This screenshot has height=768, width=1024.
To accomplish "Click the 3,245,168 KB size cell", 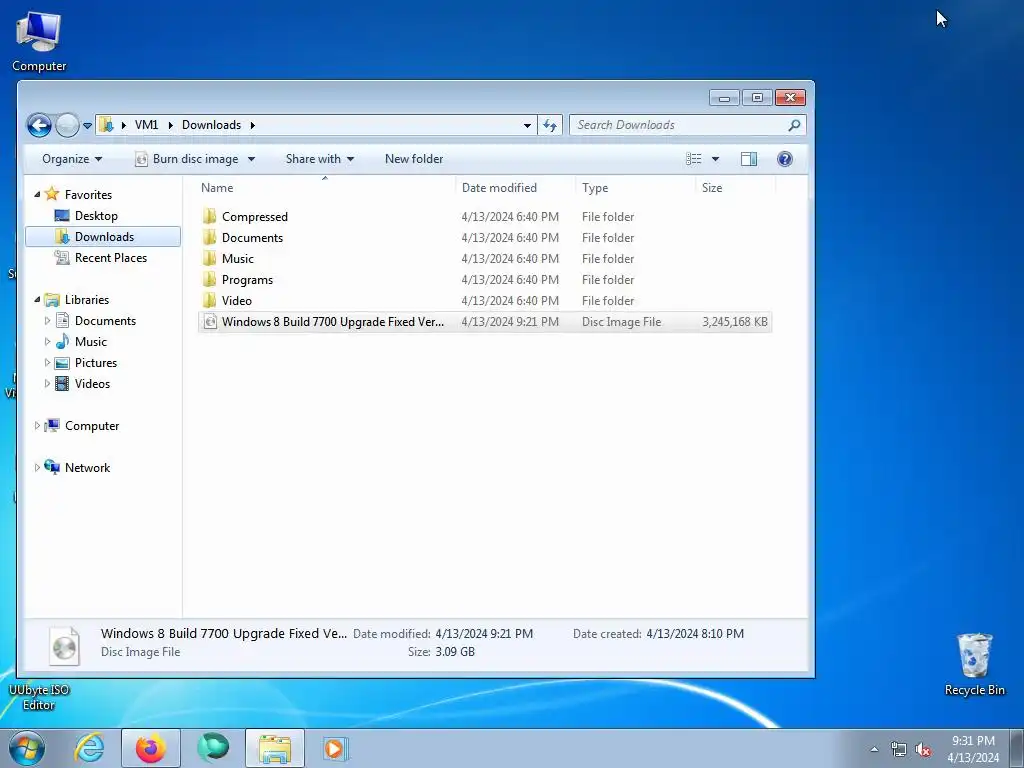I will point(735,322).
